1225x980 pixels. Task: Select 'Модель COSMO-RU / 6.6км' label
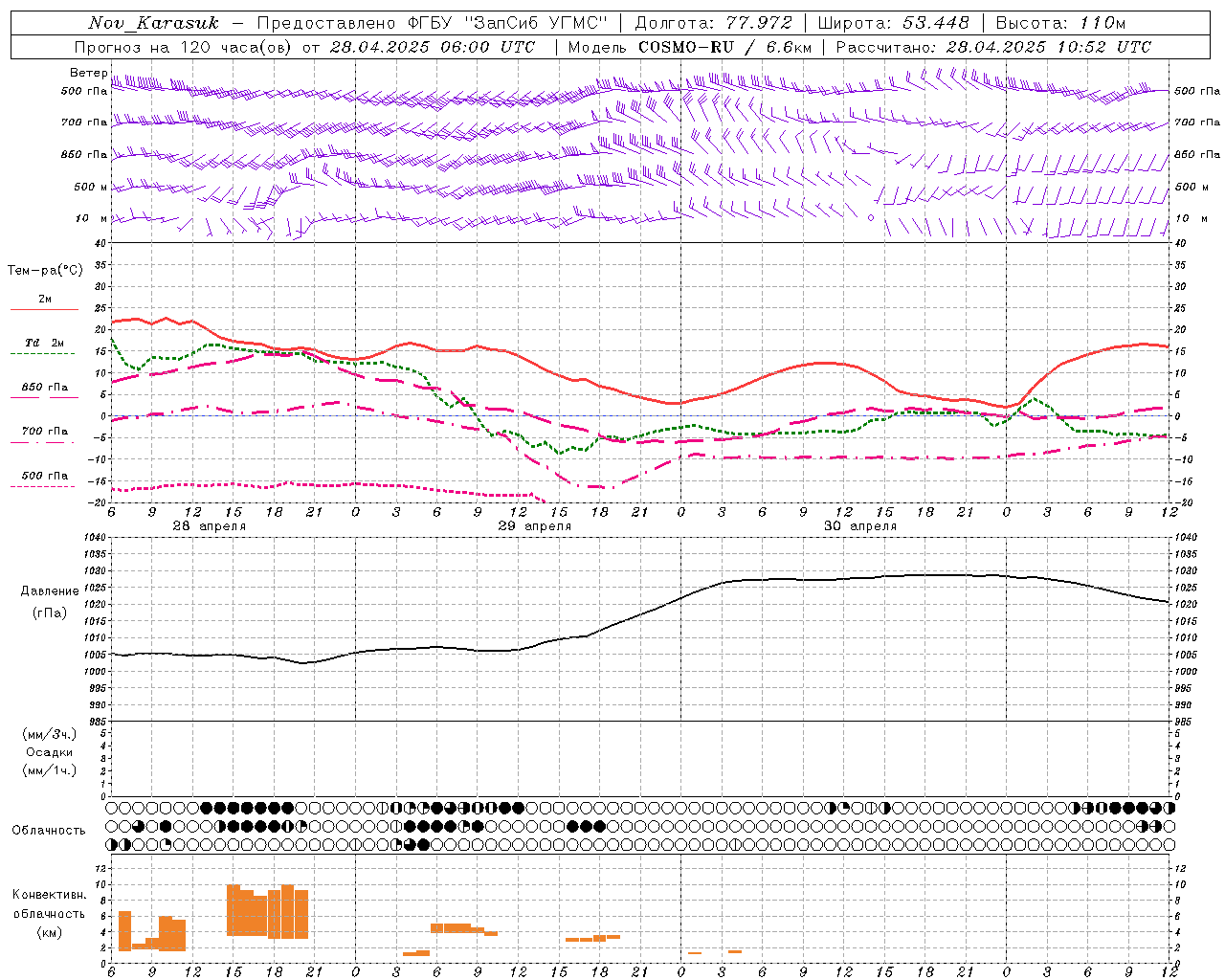click(690, 47)
